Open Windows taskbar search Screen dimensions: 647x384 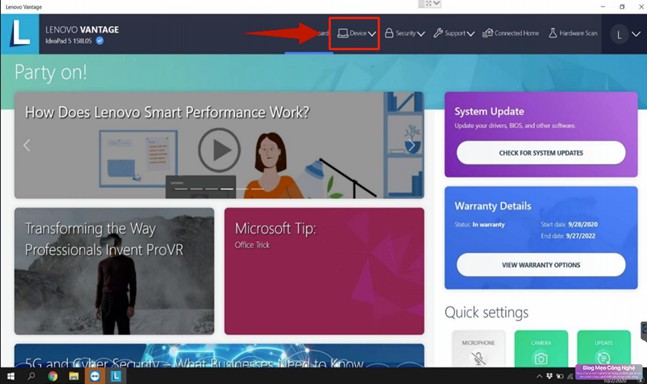click(x=31, y=376)
